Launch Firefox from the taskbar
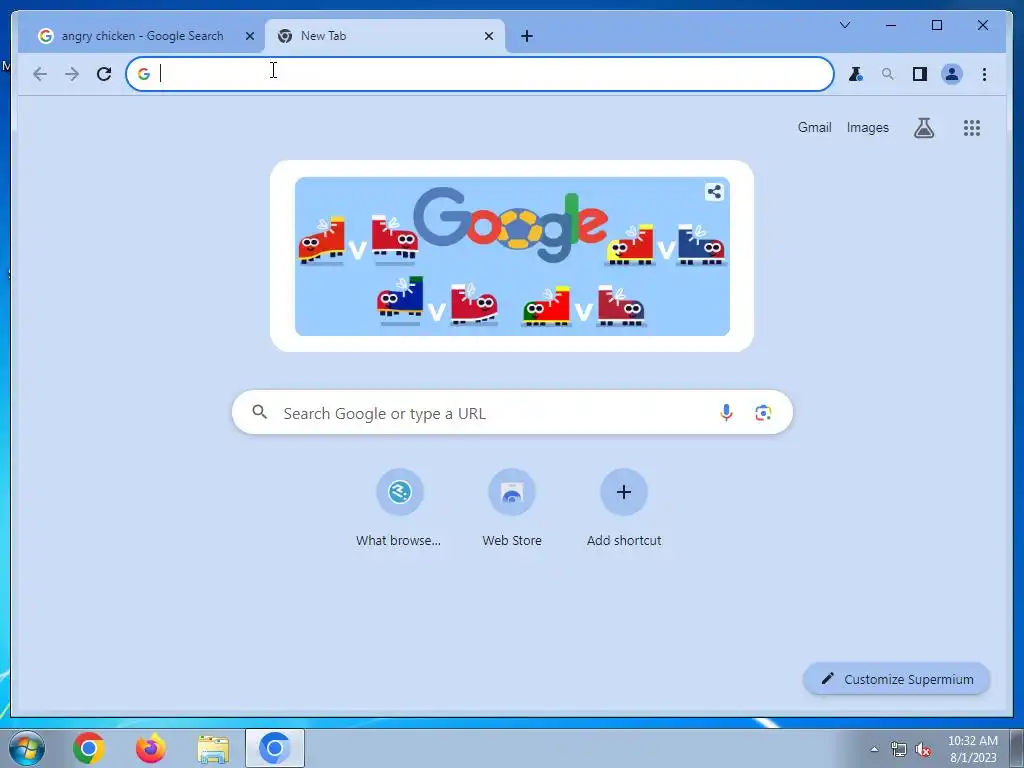 pos(150,748)
